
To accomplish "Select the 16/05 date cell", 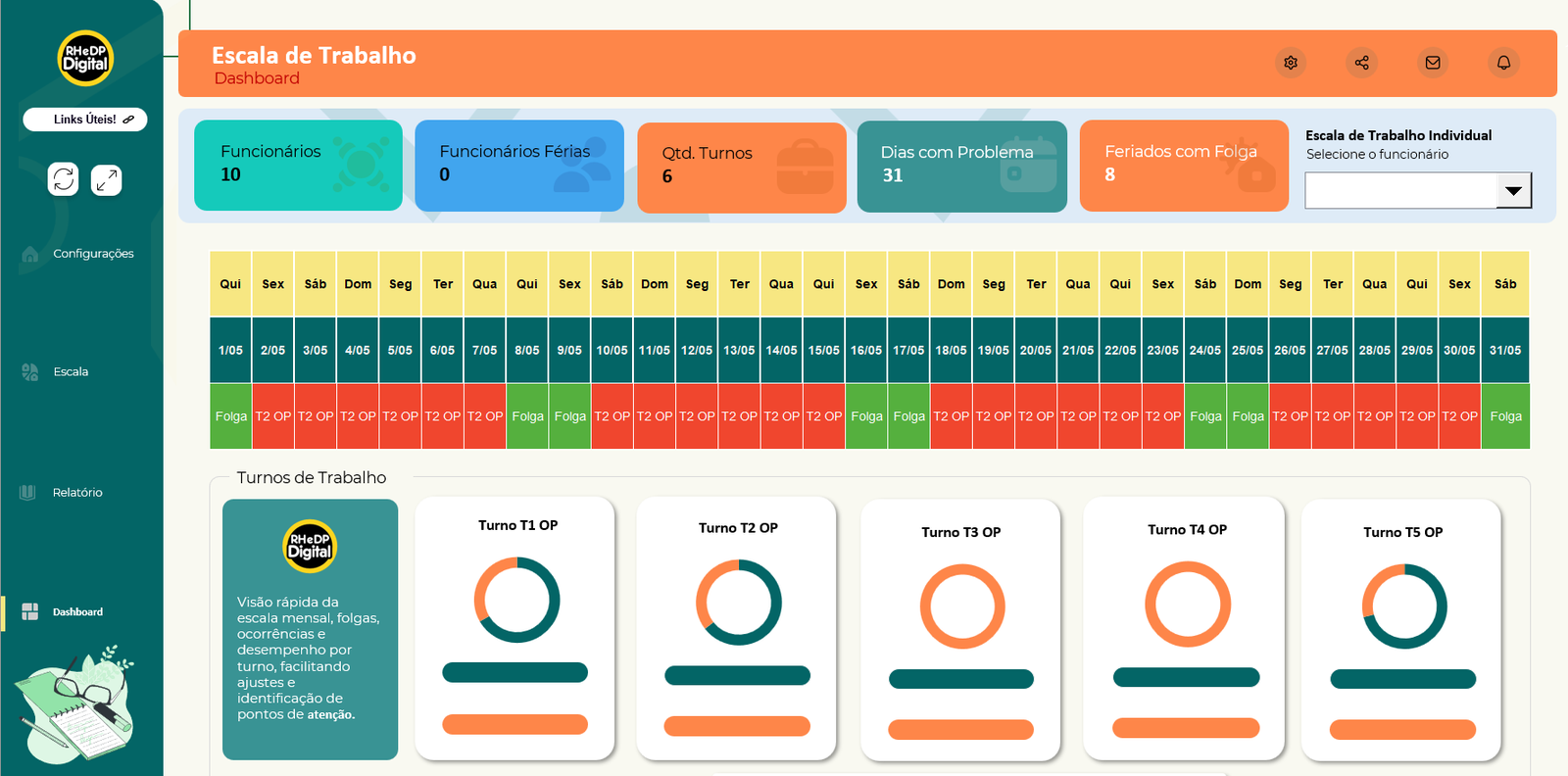I will [866, 350].
